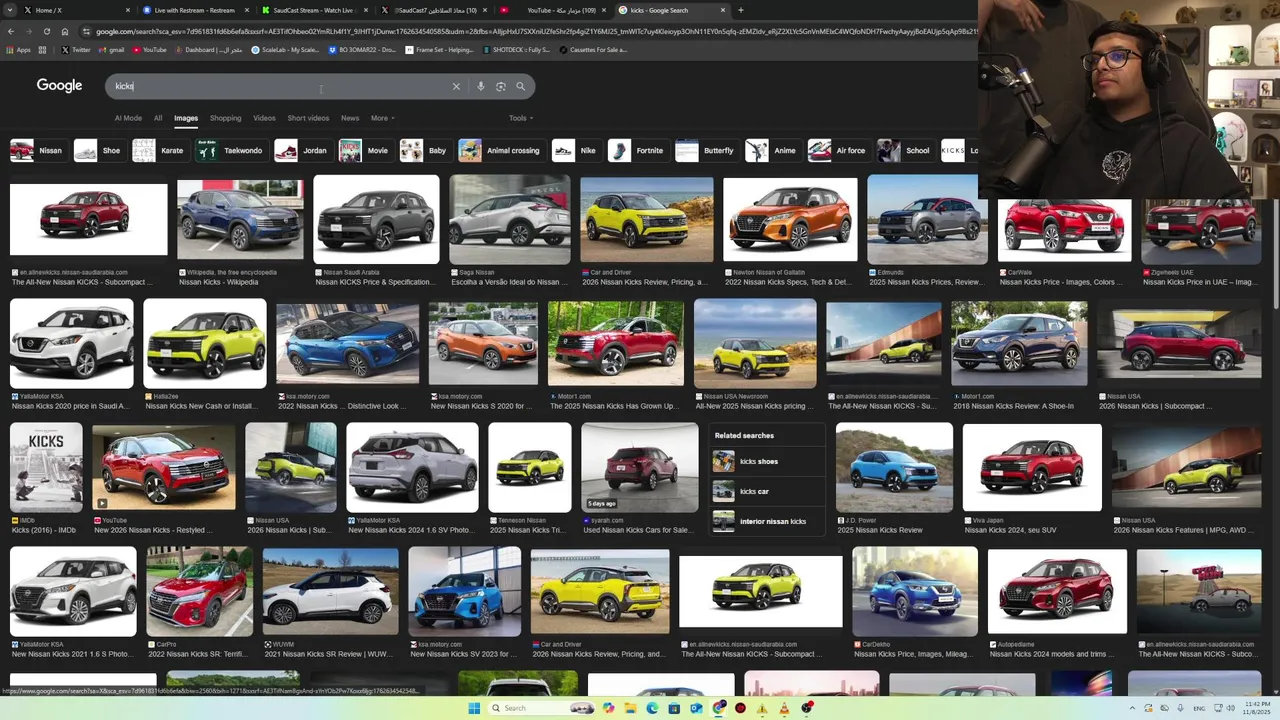The height and width of the screenshot is (720, 1280).
Task: Filter images by the Fortnite chip
Action: click(x=637, y=151)
